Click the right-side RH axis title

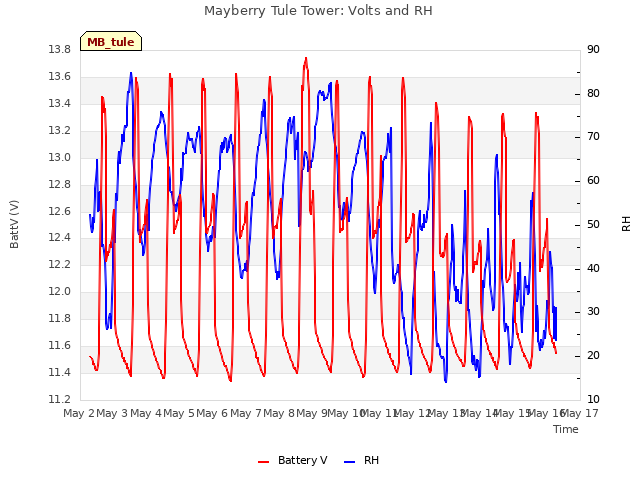626,224
